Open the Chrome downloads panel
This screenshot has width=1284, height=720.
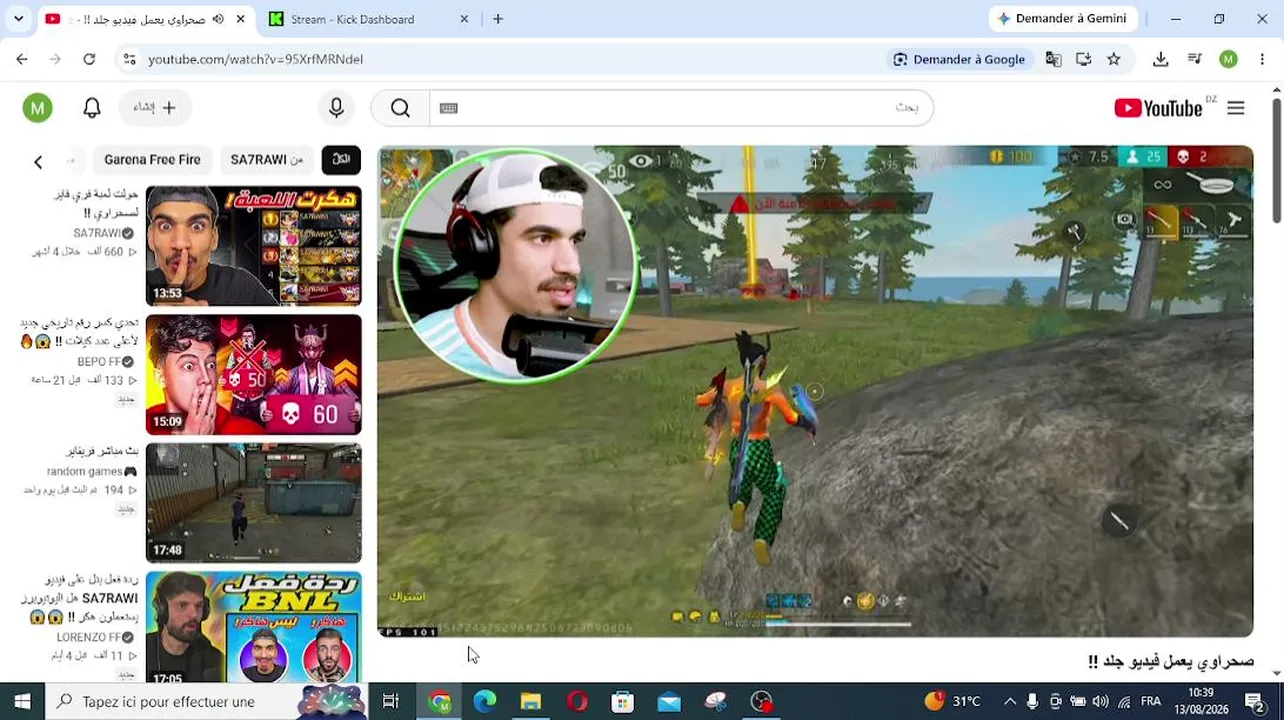pos(1160,59)
